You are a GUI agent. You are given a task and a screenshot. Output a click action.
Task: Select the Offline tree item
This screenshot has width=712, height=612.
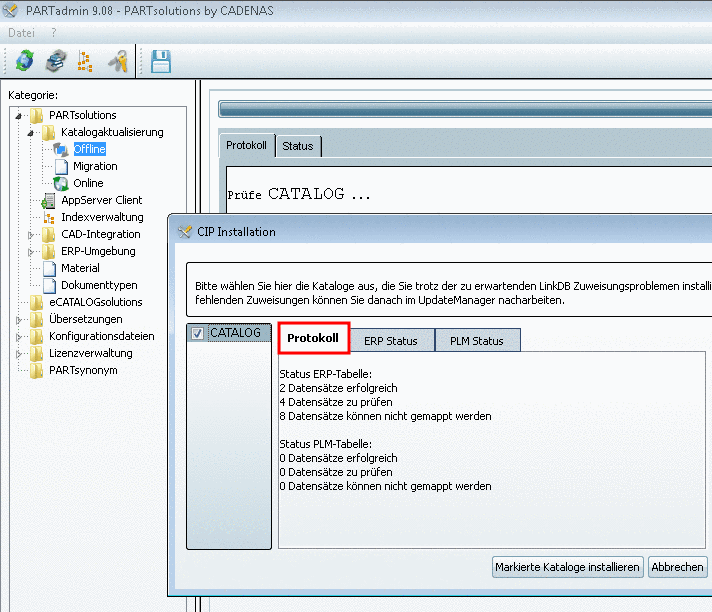90,149
